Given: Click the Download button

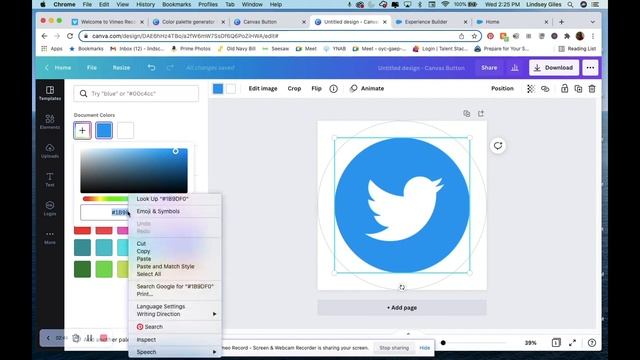Looking at the screenshot, I should coord(554,68).
